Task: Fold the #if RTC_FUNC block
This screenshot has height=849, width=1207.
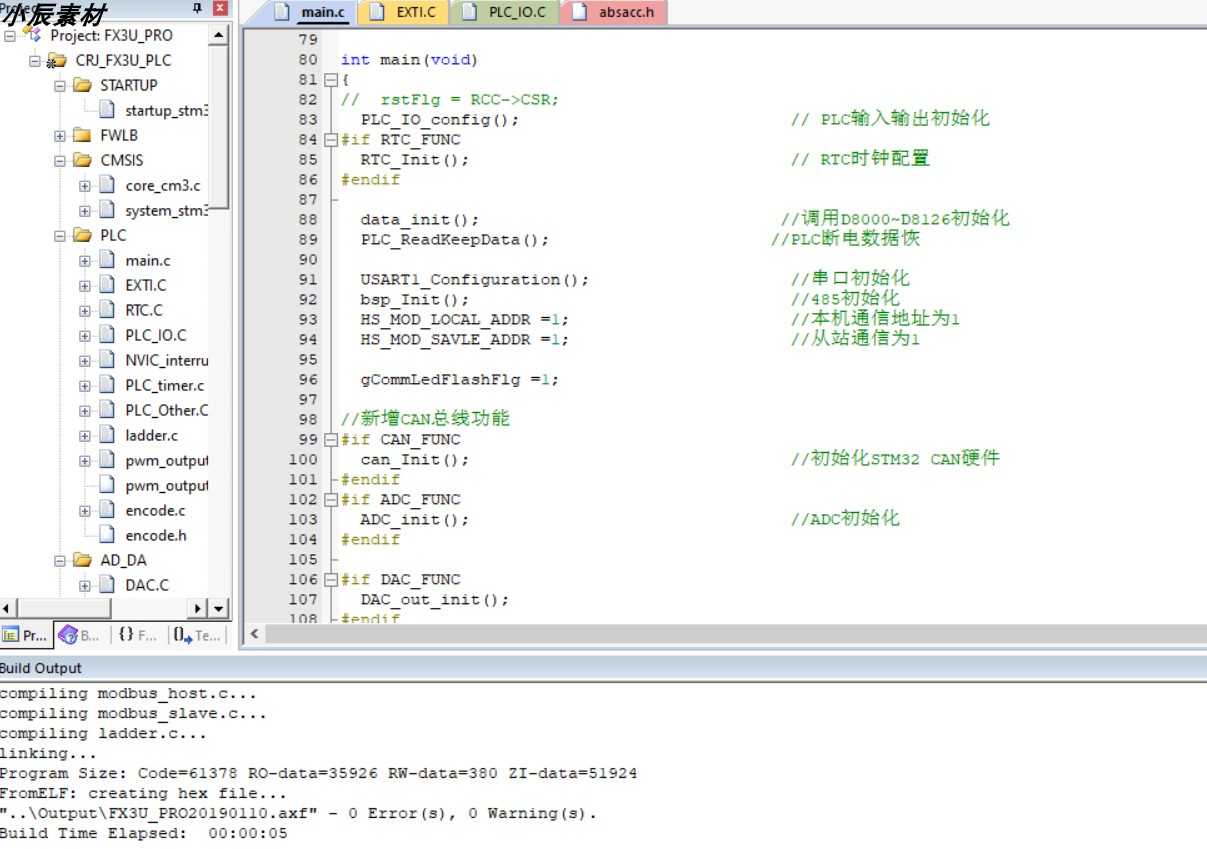Action: pos(331,140)
